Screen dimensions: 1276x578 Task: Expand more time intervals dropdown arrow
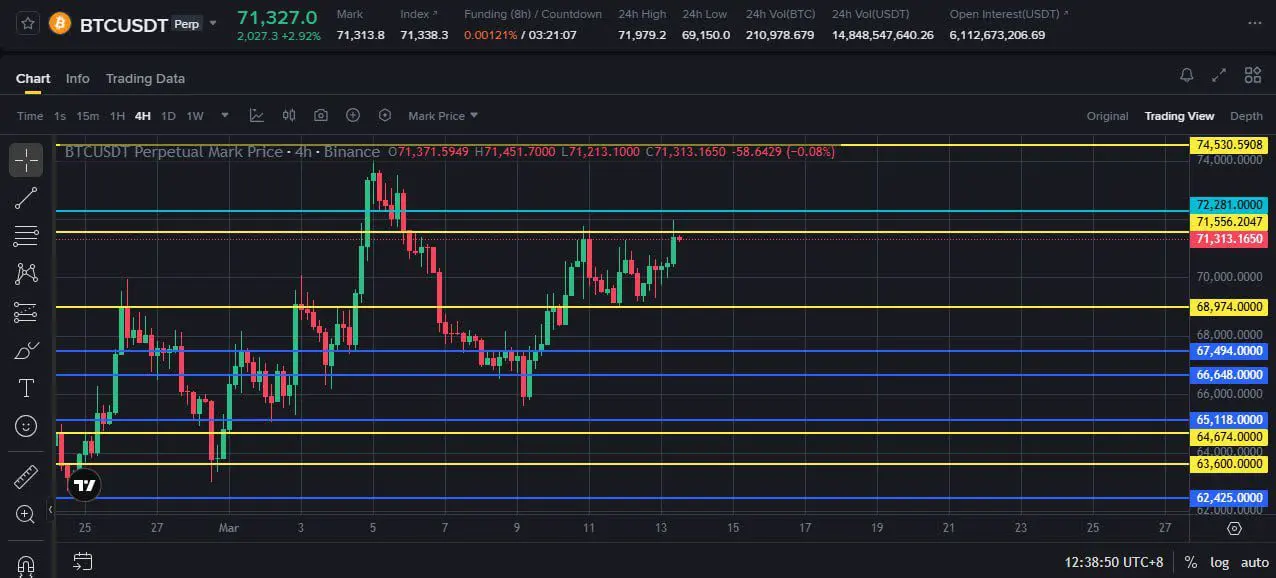pos(225,116)
